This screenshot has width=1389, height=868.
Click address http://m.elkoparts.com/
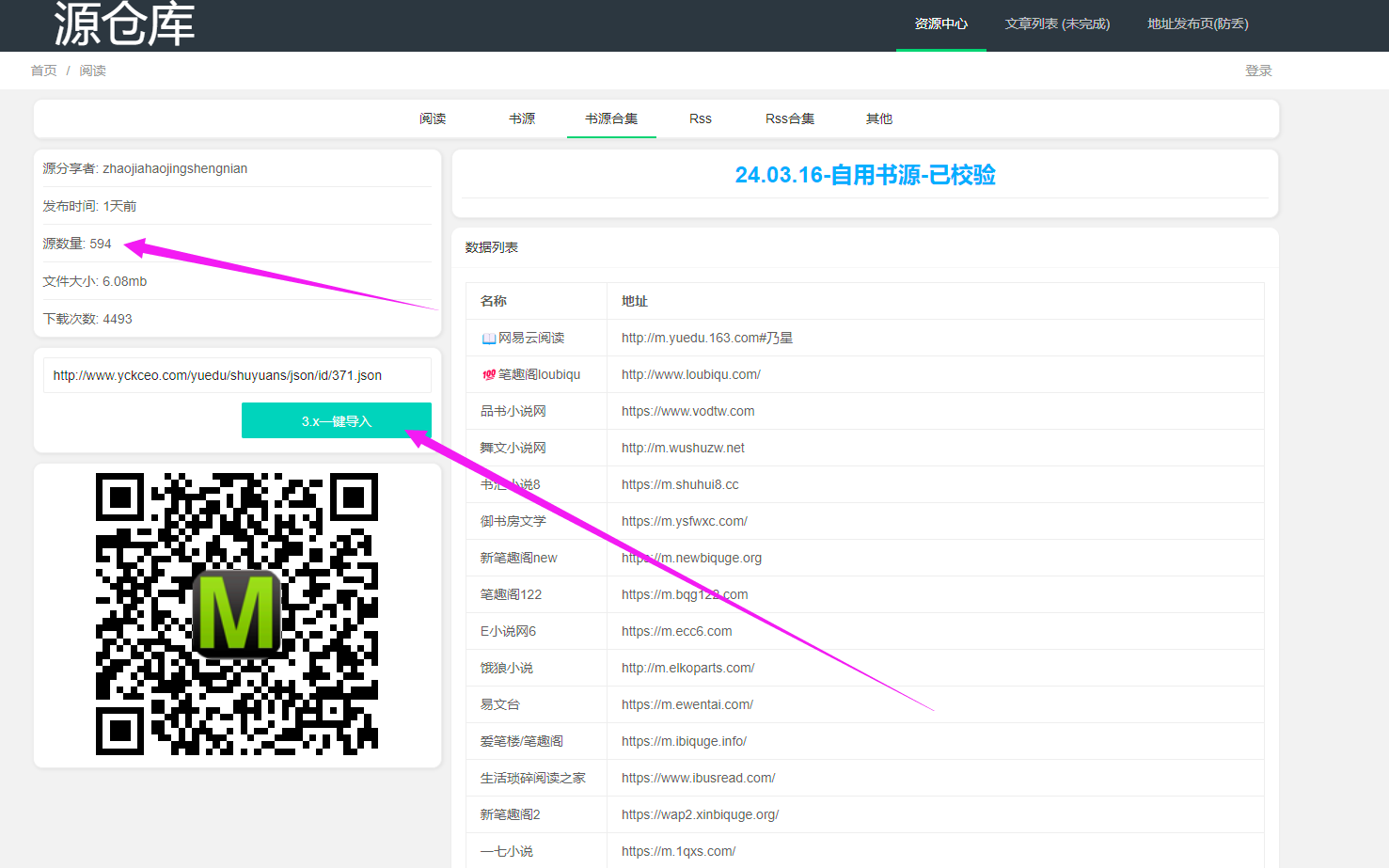(688, 668)
